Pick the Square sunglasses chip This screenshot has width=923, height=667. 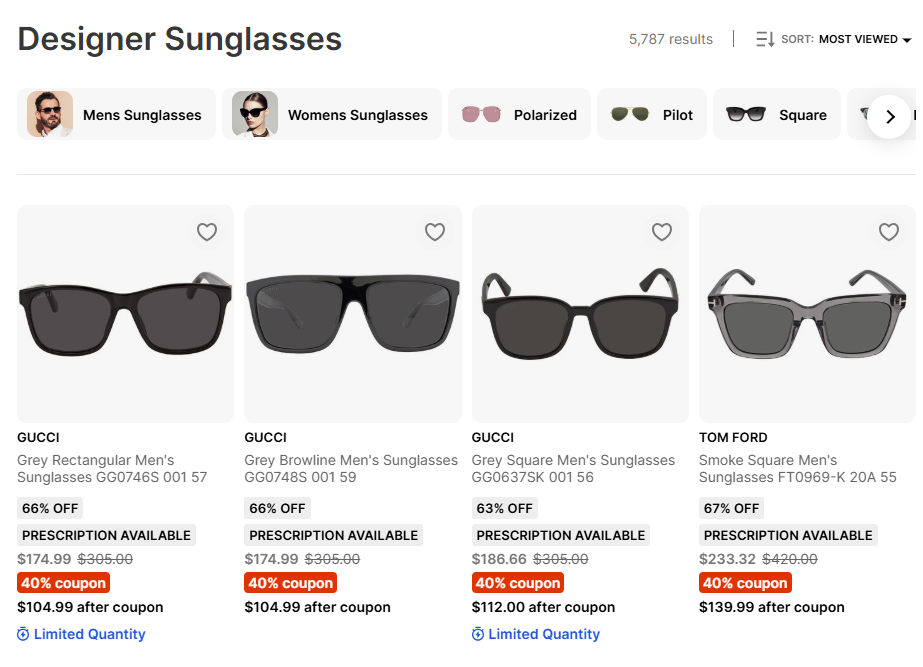point(777,115)
